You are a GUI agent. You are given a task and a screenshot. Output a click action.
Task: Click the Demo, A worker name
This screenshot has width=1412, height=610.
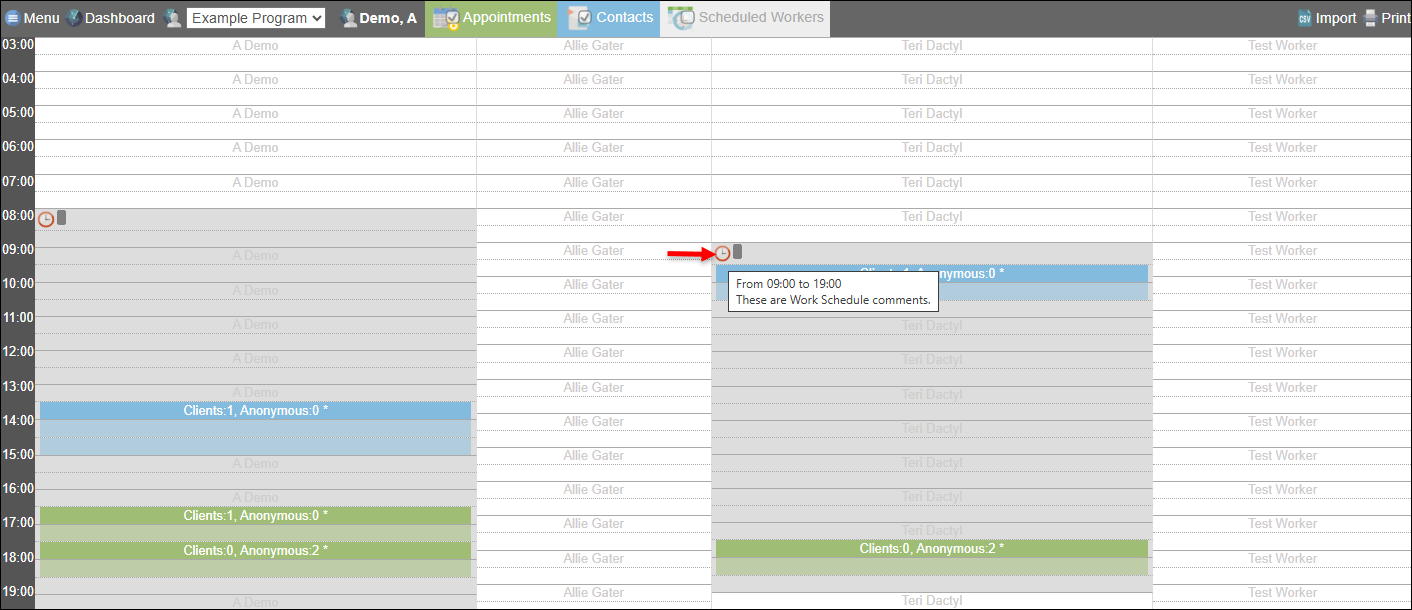click(x=388, y=18)
